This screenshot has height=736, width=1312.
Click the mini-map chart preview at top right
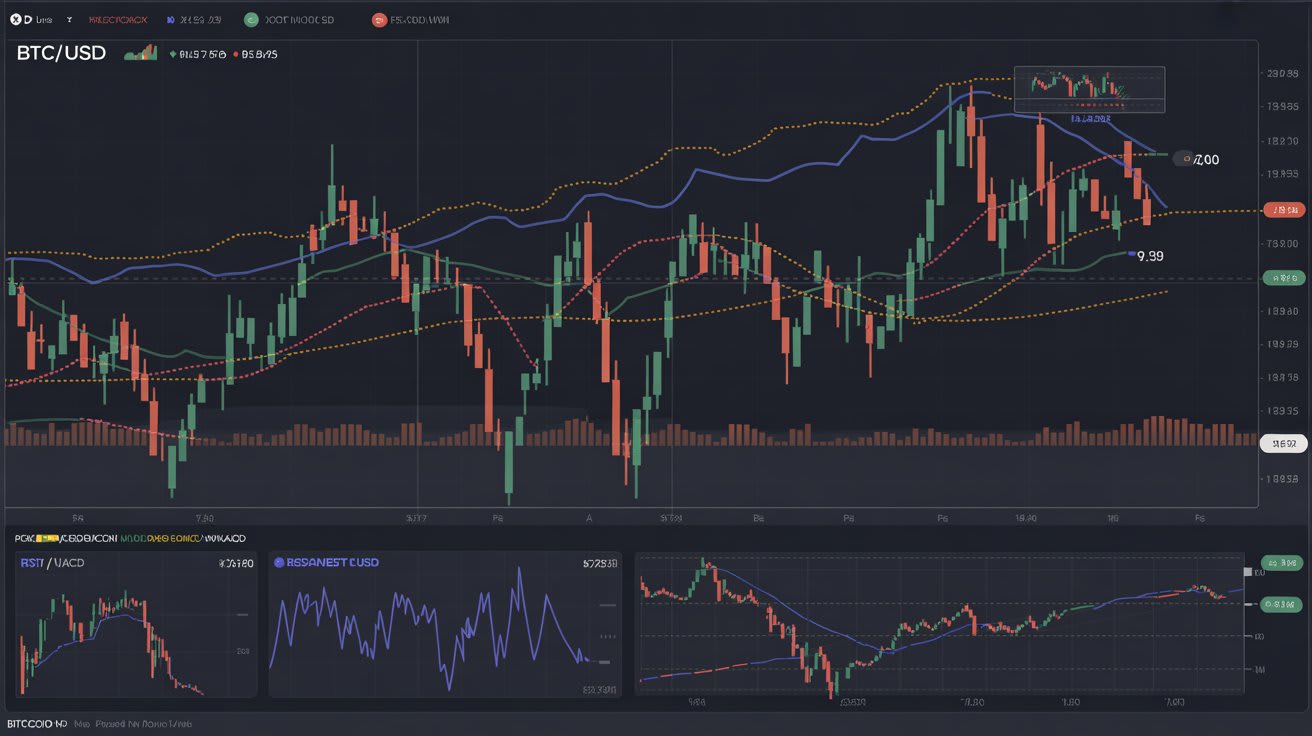tap(1089, 88)
